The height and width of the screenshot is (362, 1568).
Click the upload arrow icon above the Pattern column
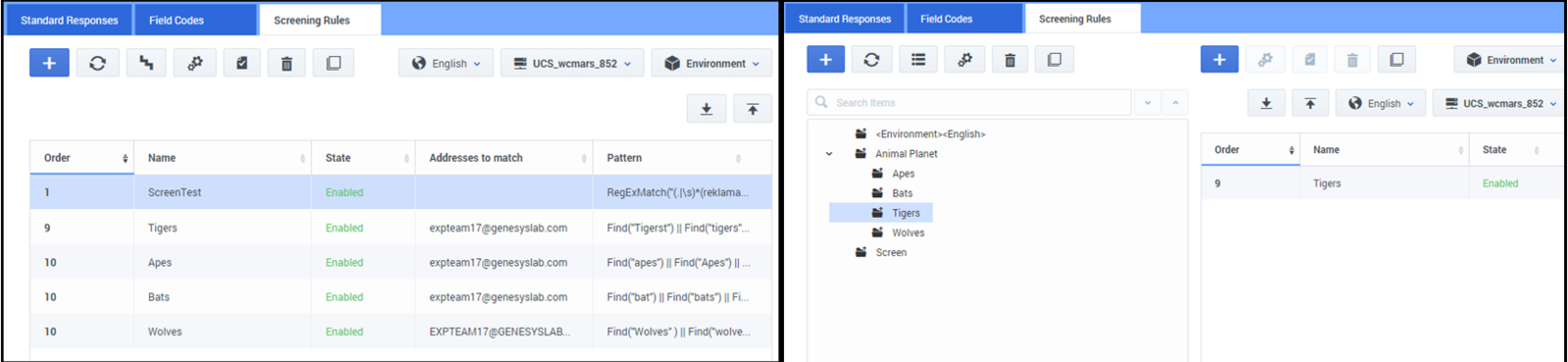753,109
